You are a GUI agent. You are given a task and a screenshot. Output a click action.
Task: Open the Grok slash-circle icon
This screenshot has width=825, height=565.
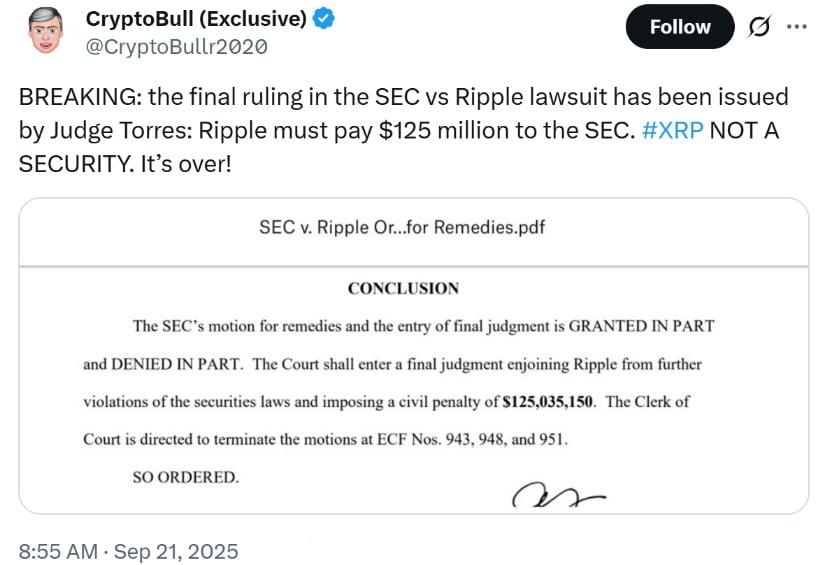pyautogui.click(x=759, y=26)
